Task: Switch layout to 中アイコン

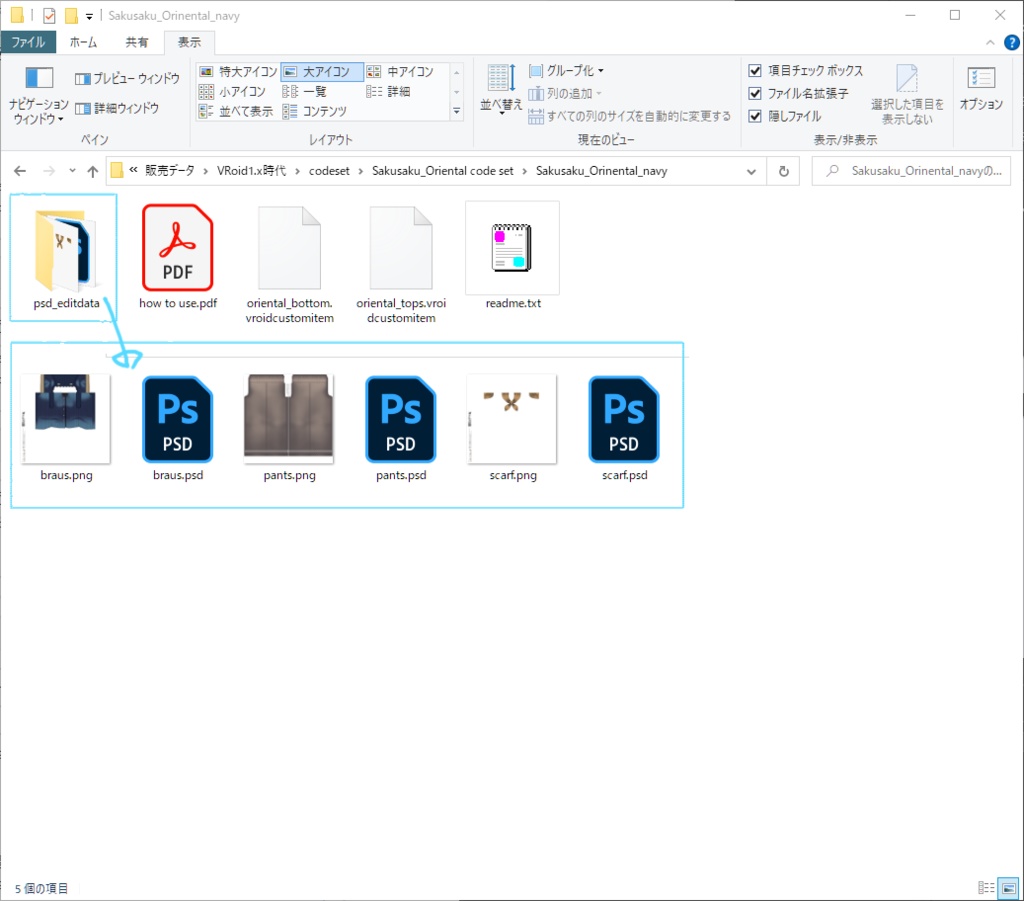Action: pyautogui.click(x=400, y=71)
